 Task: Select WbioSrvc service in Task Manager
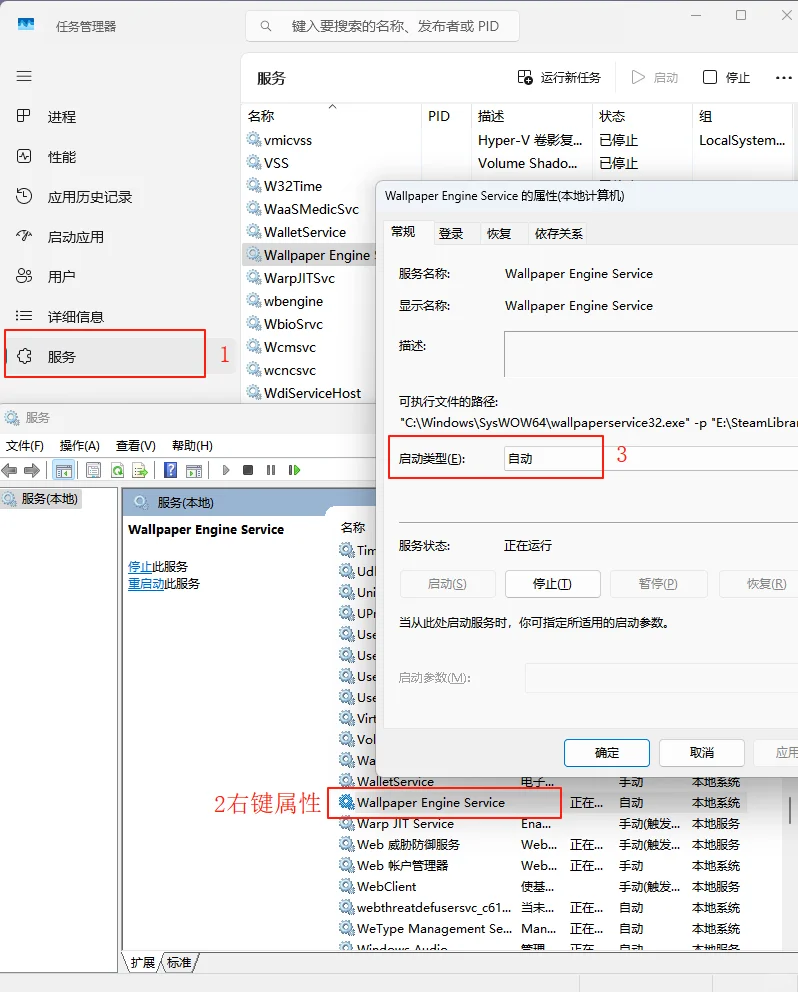(294, 324)
